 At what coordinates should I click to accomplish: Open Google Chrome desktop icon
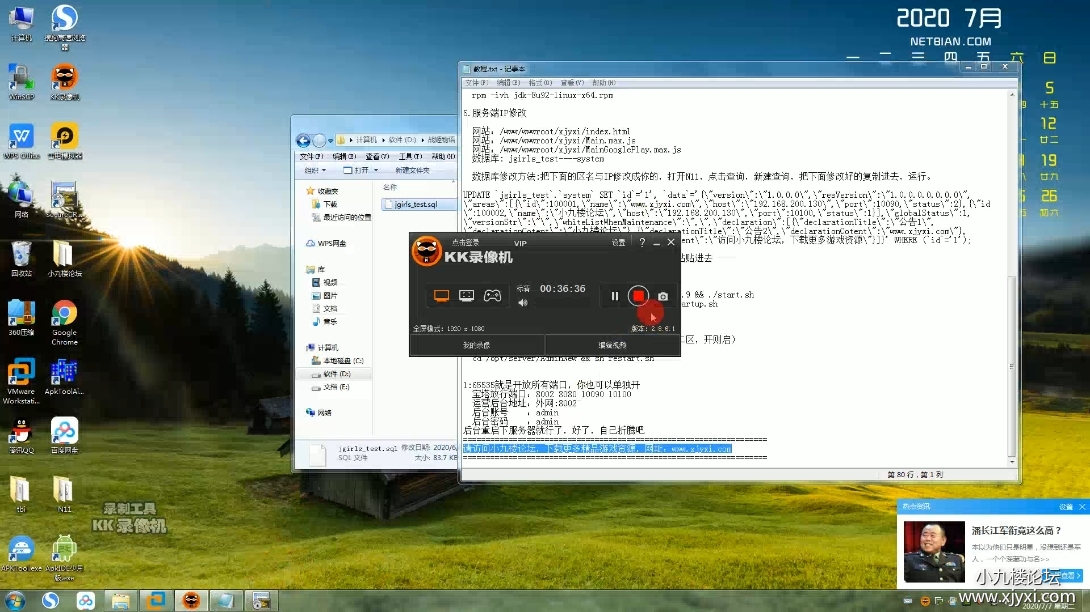pos(64,314)
